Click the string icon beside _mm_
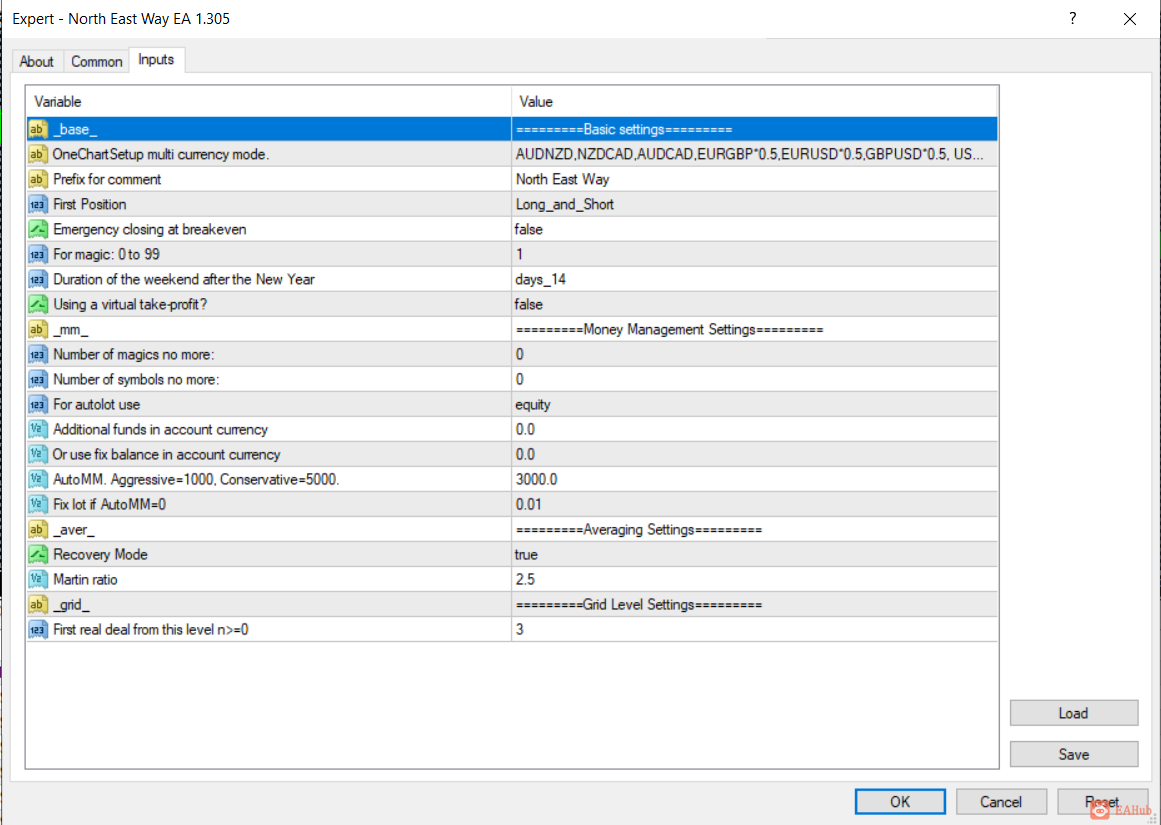 pyautogui.click(x=38, y=330)
